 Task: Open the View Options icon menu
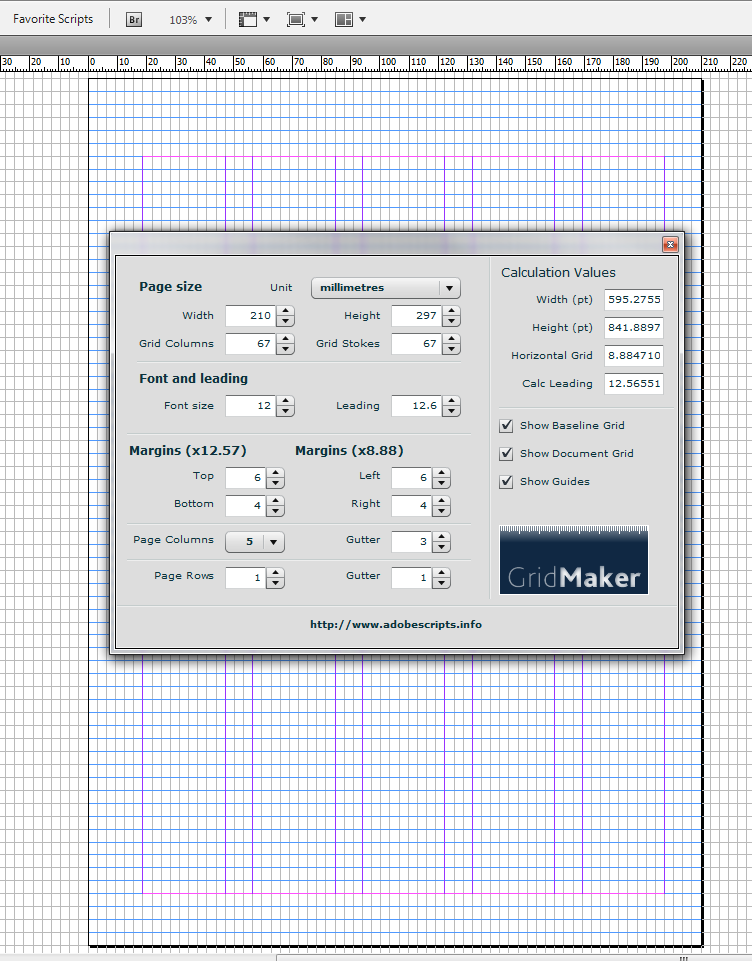coord(254,20)
